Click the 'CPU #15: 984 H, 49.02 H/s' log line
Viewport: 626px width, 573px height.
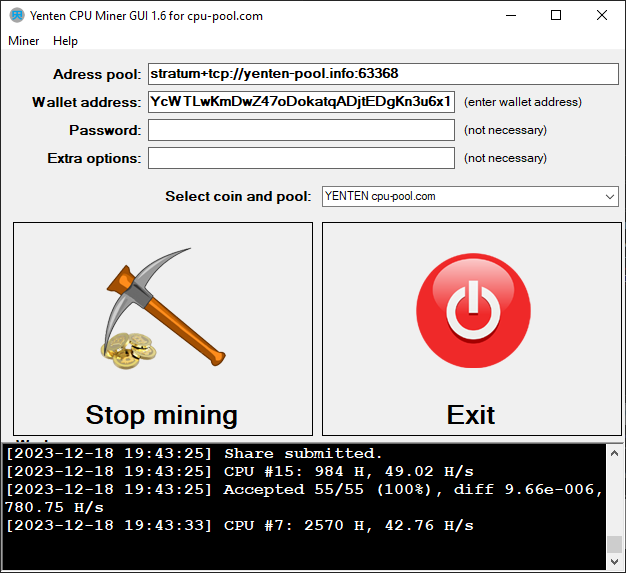pyautogui.click(x=240, y=472)
